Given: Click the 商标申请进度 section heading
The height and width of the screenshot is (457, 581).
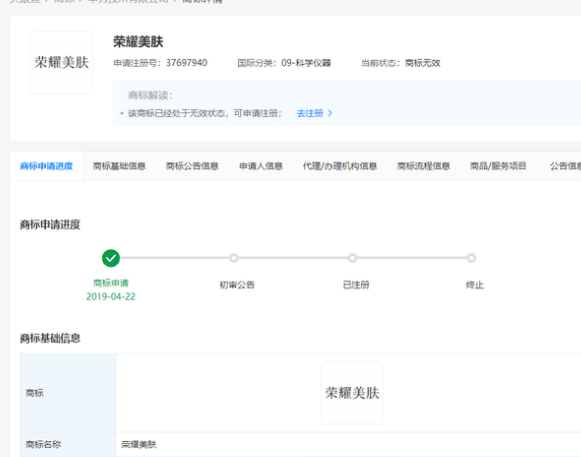Looking at the screenshot, I should (x=50, y=225).
